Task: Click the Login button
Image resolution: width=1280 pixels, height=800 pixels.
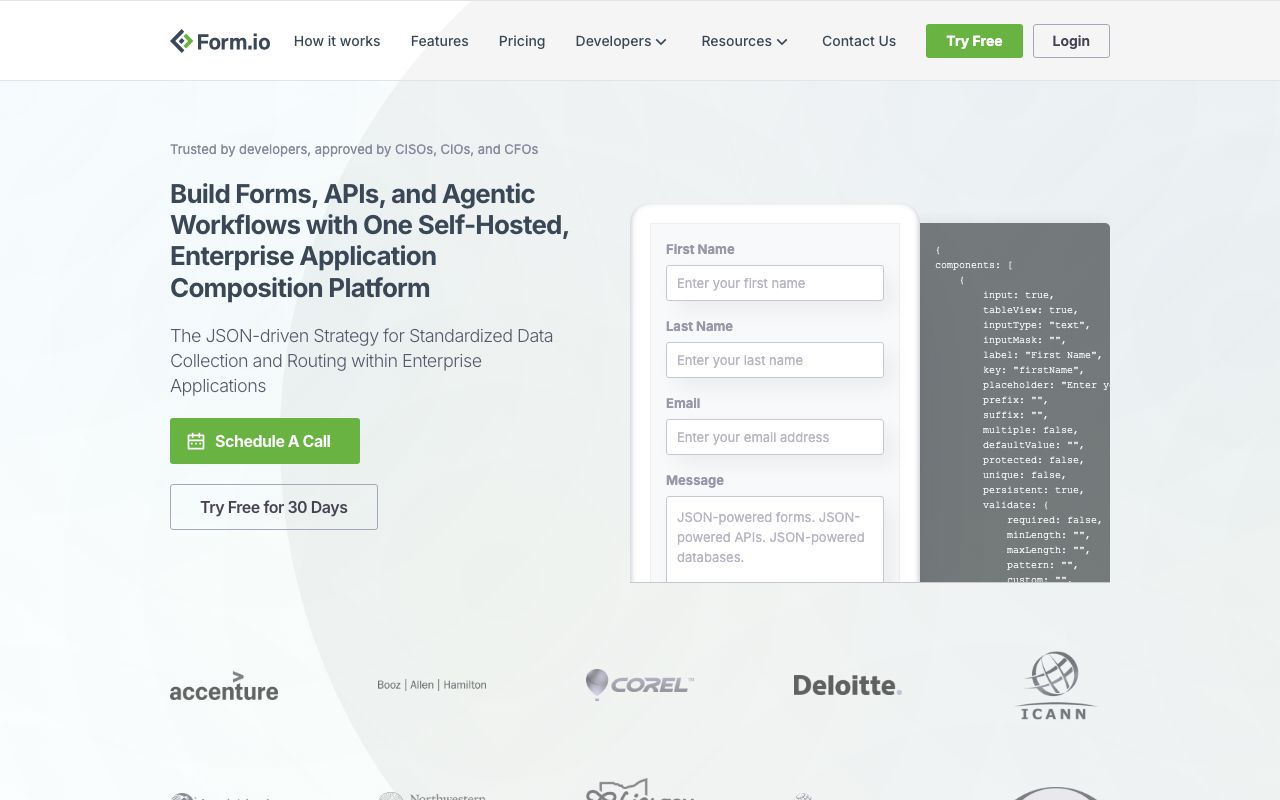Action: click(x=1071, y=41)
